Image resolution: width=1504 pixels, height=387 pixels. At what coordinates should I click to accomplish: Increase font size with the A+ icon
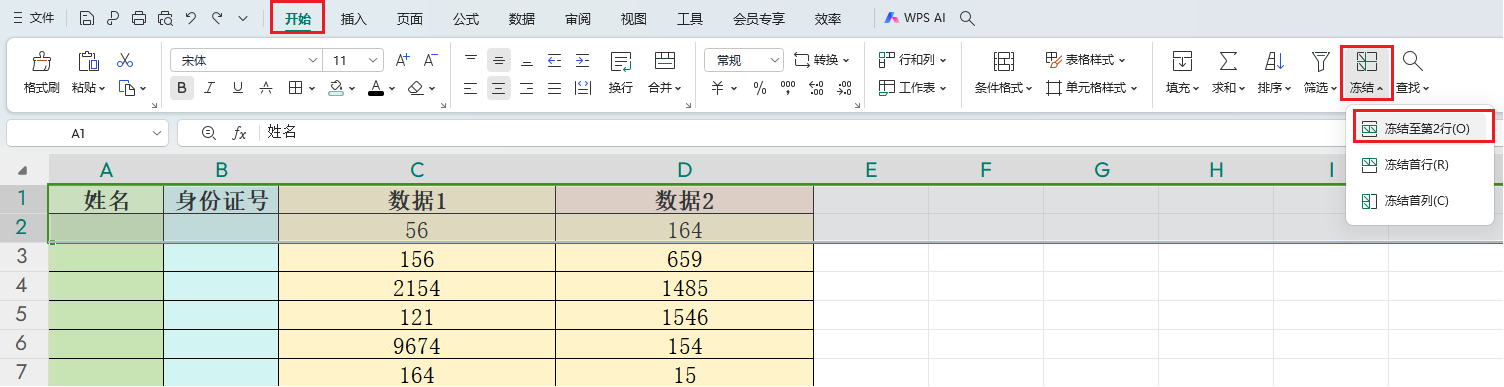point(402,60)
